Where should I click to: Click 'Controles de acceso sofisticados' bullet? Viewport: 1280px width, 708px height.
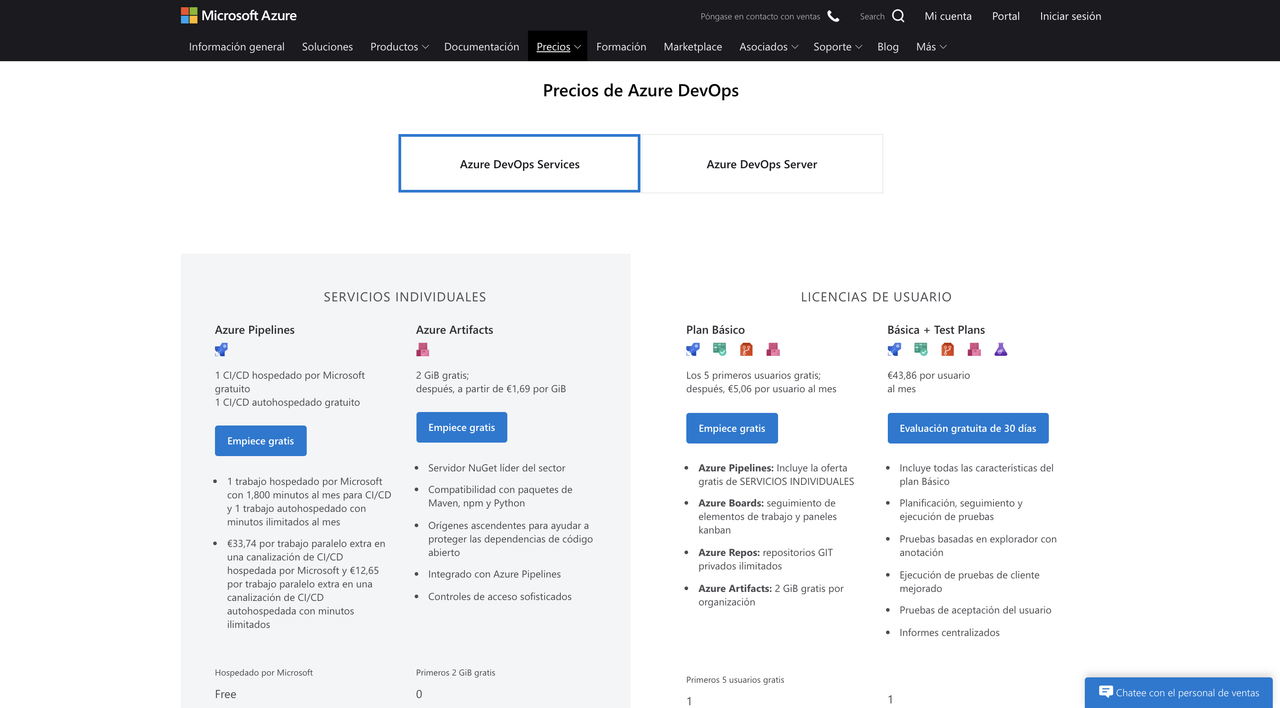(500, 596)
